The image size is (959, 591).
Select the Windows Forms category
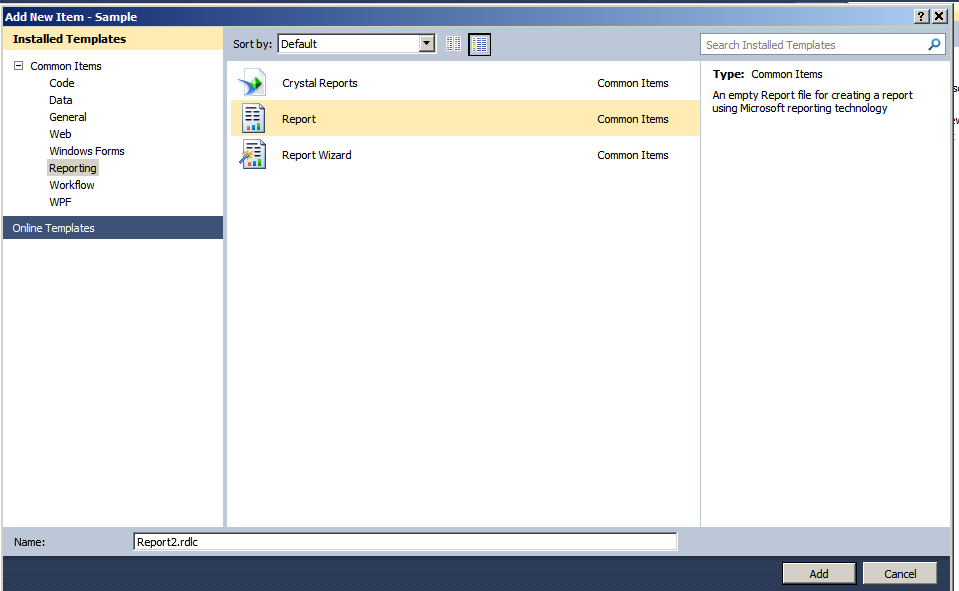point(87,151)
